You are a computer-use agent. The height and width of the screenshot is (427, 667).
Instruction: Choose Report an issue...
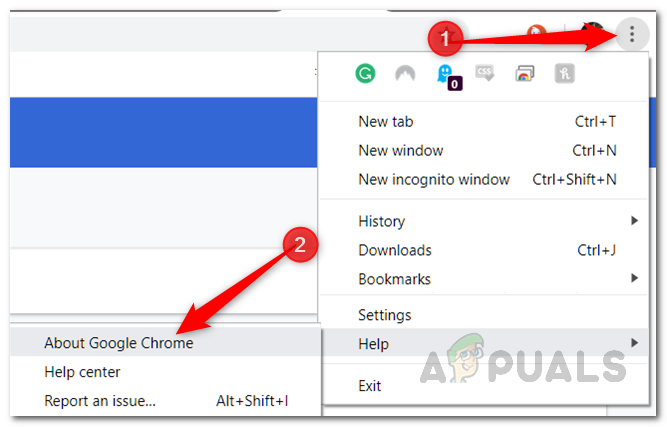click(165, 401)
